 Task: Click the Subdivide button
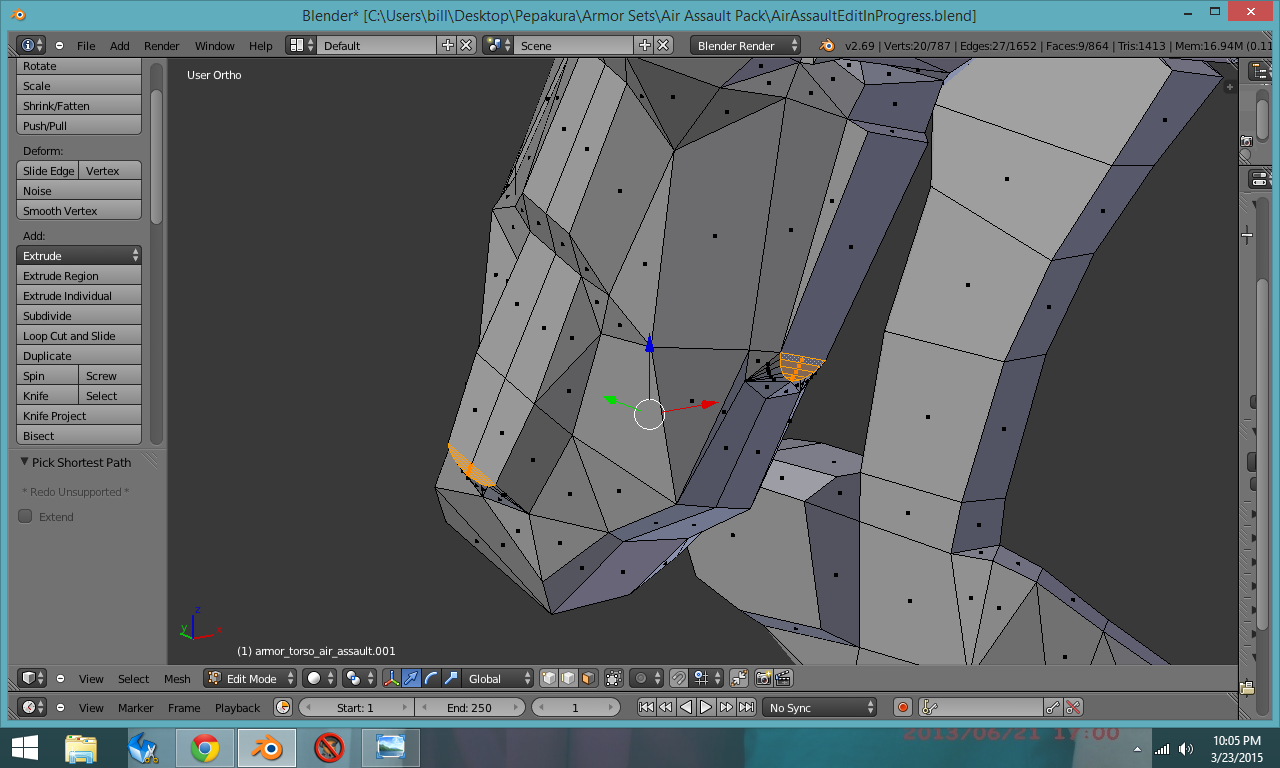pyautogui.click(x=79, y=316)
